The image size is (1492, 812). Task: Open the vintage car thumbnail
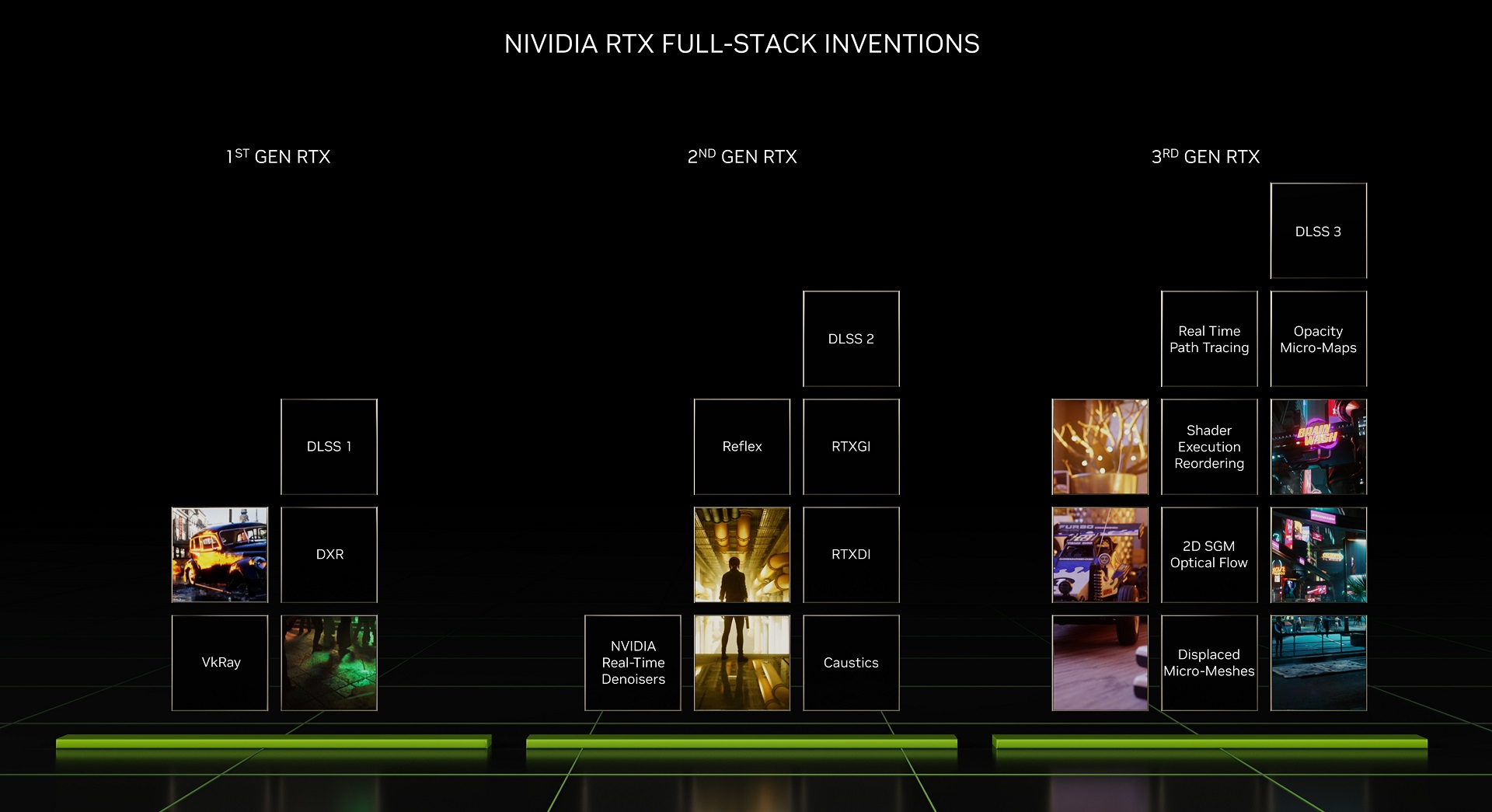point(220,555)
